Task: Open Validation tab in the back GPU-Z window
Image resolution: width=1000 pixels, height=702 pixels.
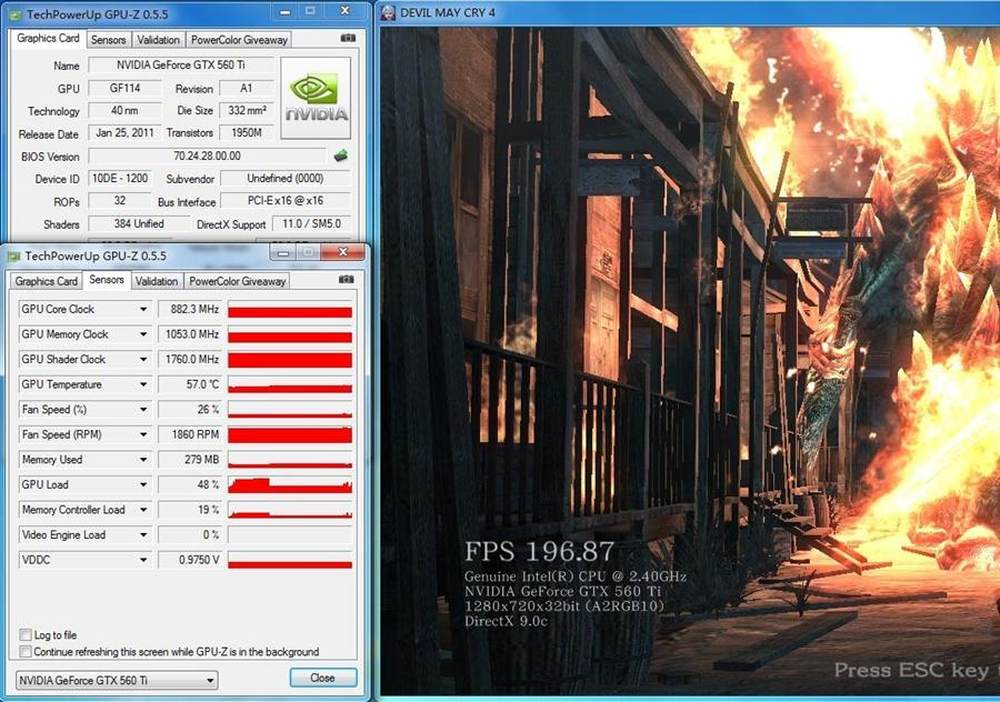Action: (x=158, y=40)
